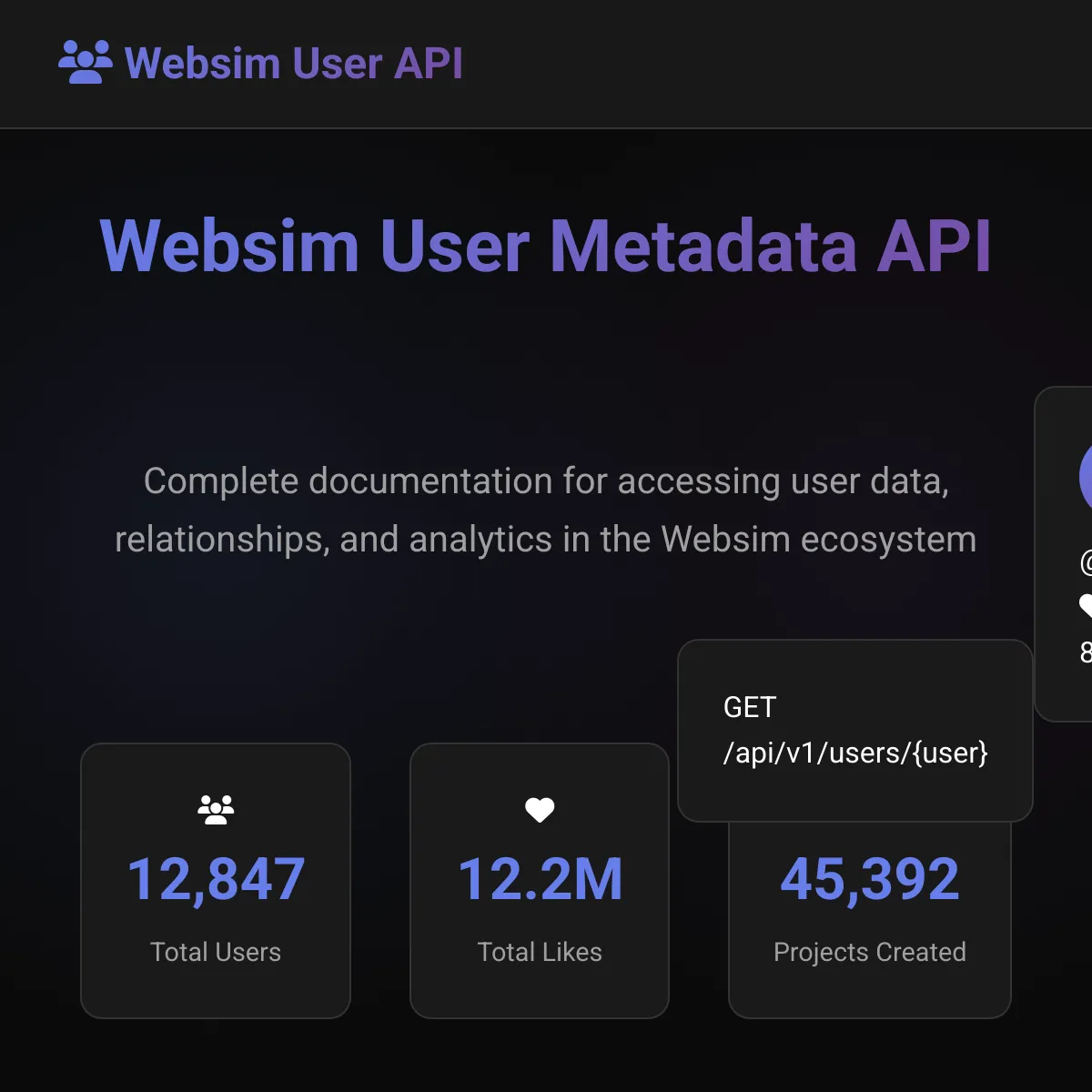The height and width of the screenshot is (1092, 1092).
Task: Expand the GET /api/v1/users/{user} endpoint card
Action: 855,729
